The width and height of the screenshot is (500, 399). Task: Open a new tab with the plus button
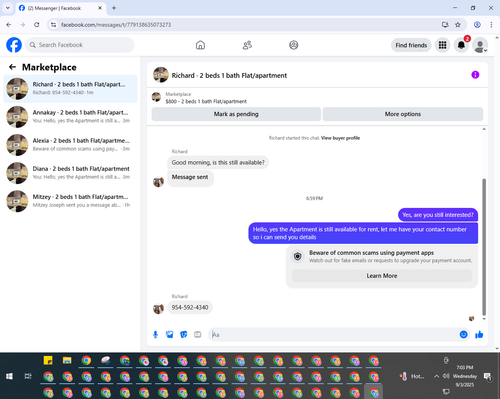click(114, 8)
